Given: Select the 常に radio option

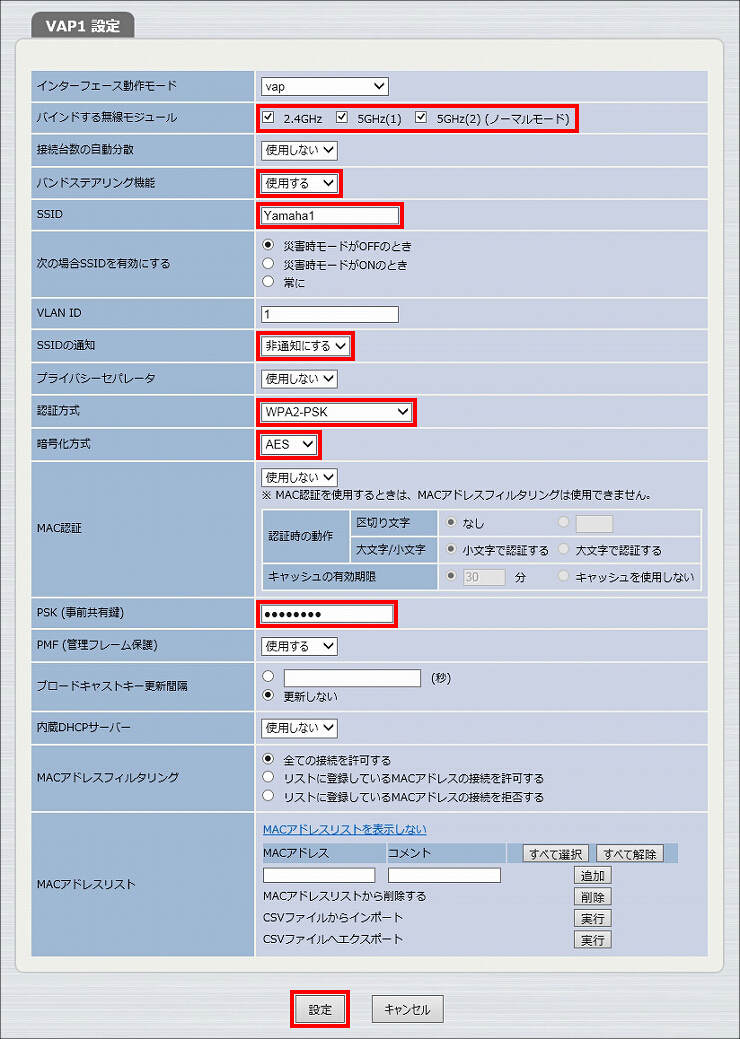Looking at the screenshot, I should [x=268, y=282].
